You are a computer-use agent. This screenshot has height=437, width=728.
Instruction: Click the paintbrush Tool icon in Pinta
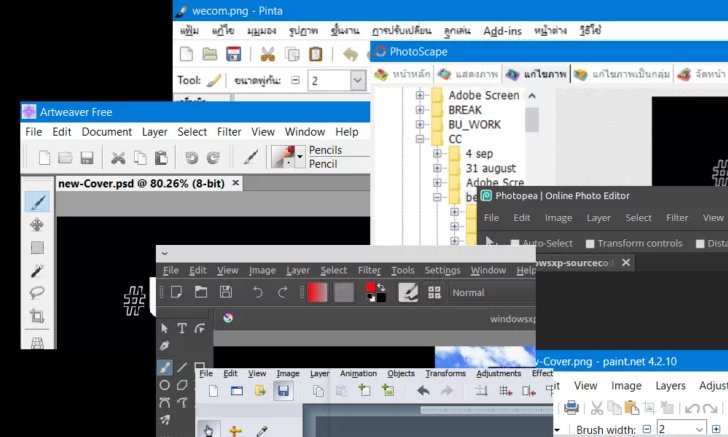[214, 80]
